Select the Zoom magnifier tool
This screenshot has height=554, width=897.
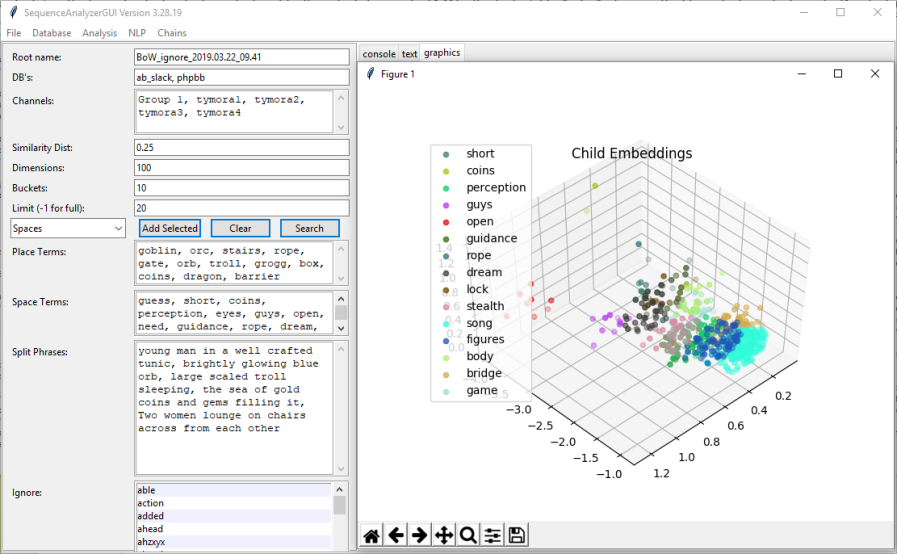click(468, 536)
